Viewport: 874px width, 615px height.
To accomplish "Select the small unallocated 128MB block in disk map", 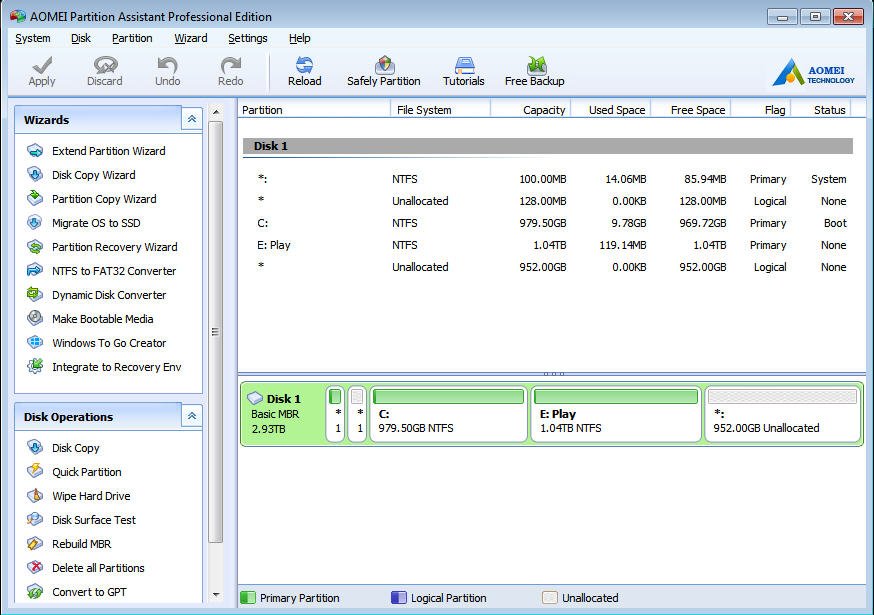I will [x=357, y=414].
